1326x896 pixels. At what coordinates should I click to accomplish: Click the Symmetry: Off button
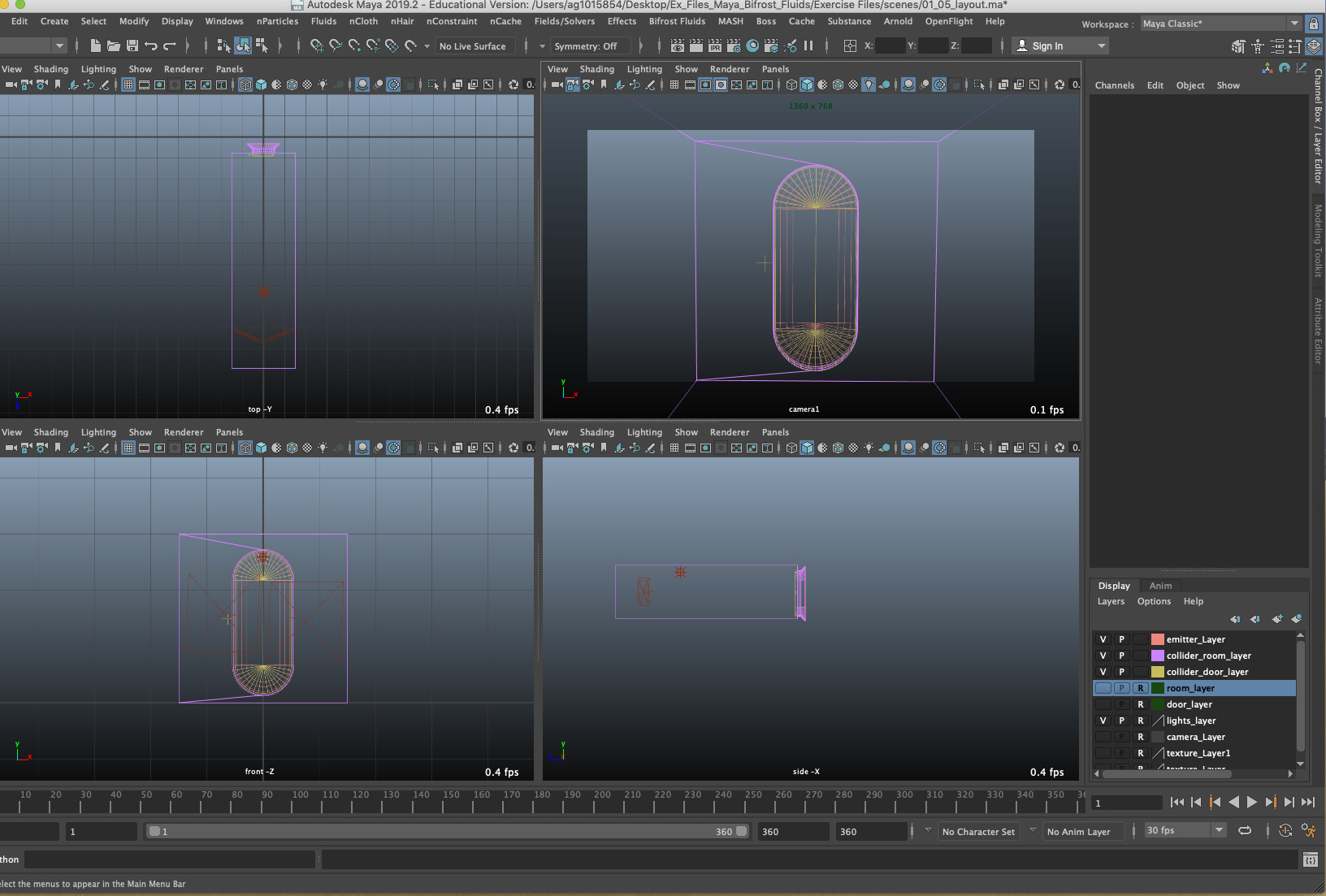point(585,46)
